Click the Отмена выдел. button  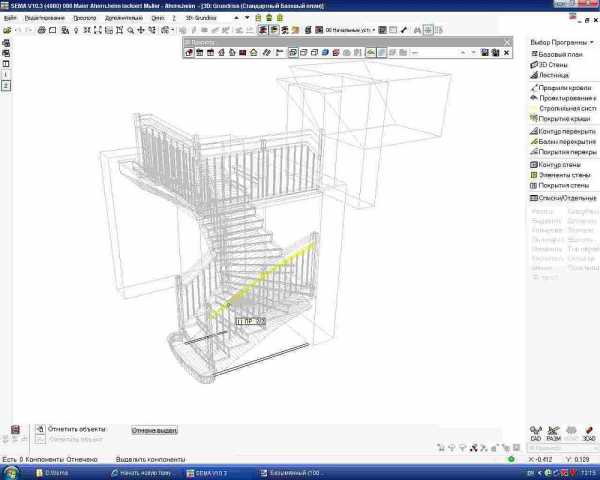[x=154, y=430]
